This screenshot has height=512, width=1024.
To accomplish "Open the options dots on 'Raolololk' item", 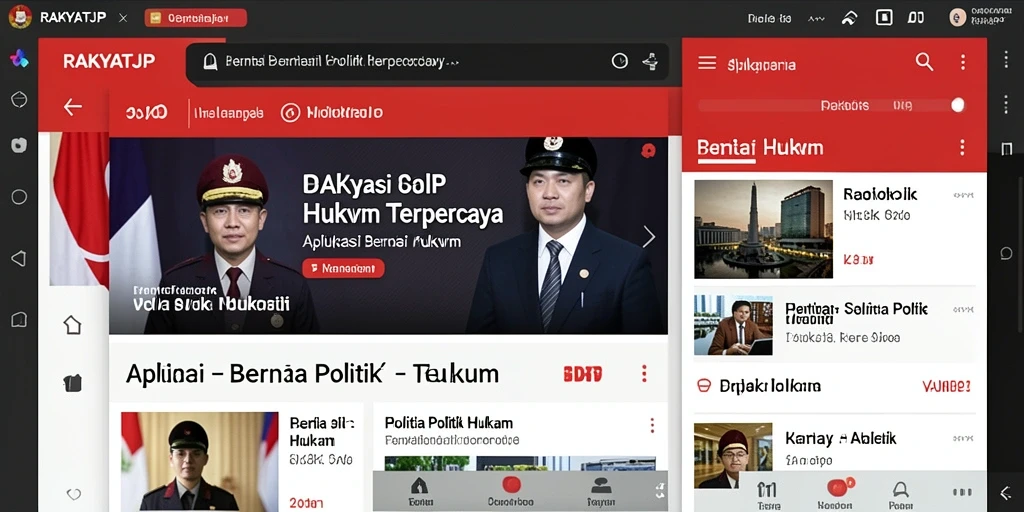I will [963, 195].
